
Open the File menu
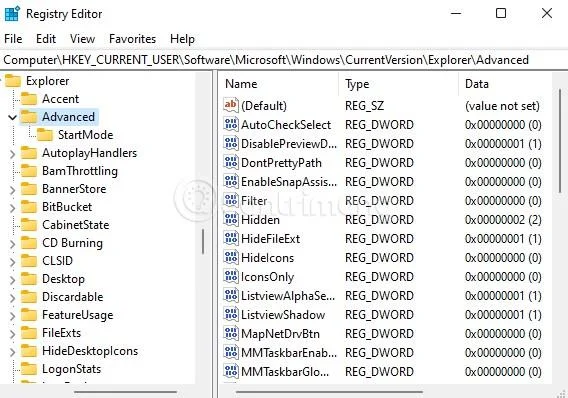(13, 39)
